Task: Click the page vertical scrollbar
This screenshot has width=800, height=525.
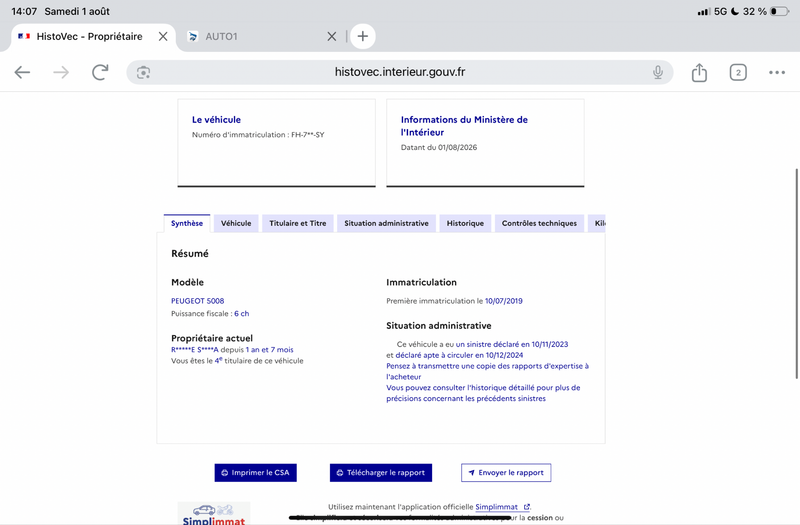Action: [x=796, y=273]
